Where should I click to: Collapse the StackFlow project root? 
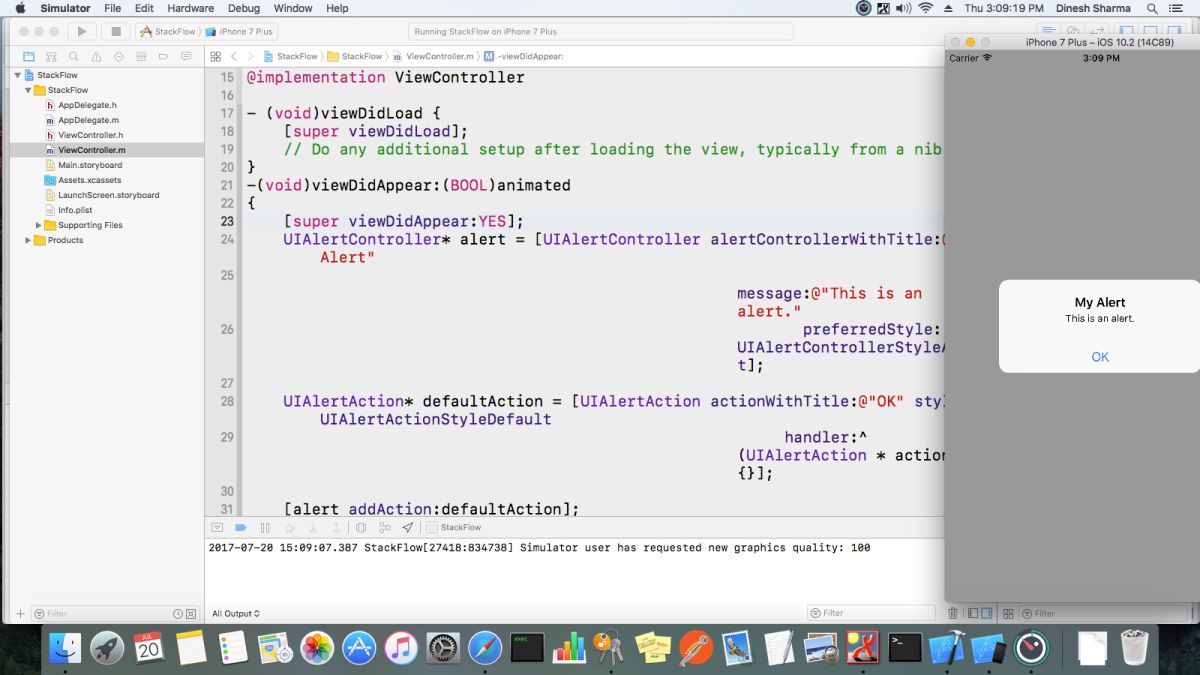[17, 75]
